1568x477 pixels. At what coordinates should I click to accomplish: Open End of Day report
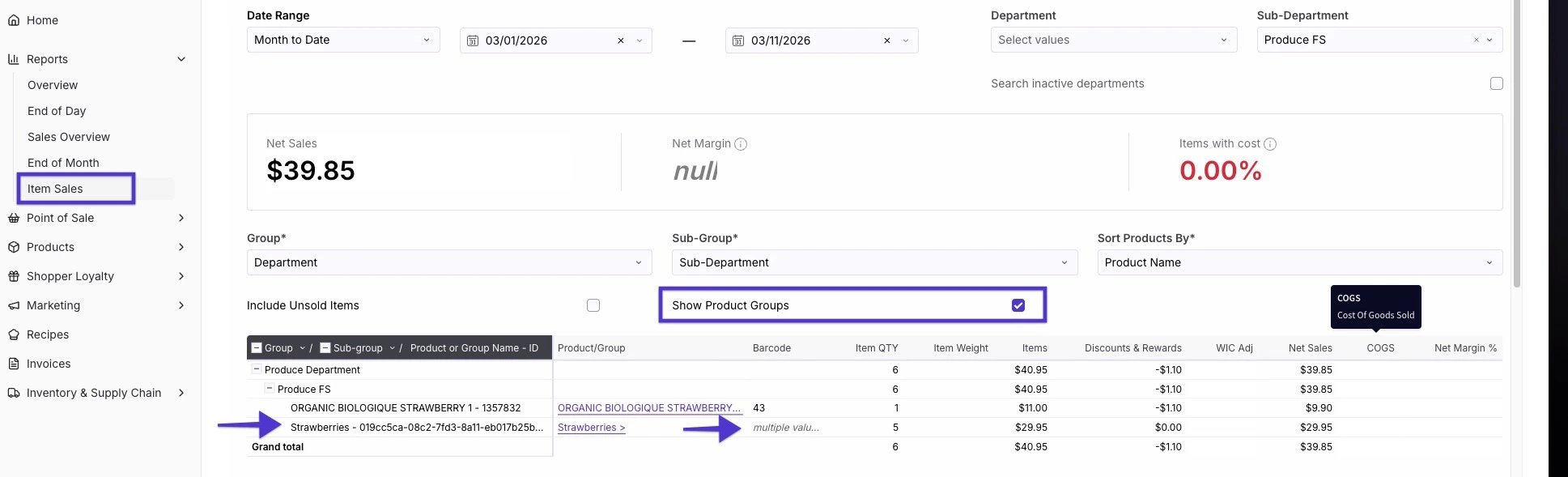pos(57,111)
